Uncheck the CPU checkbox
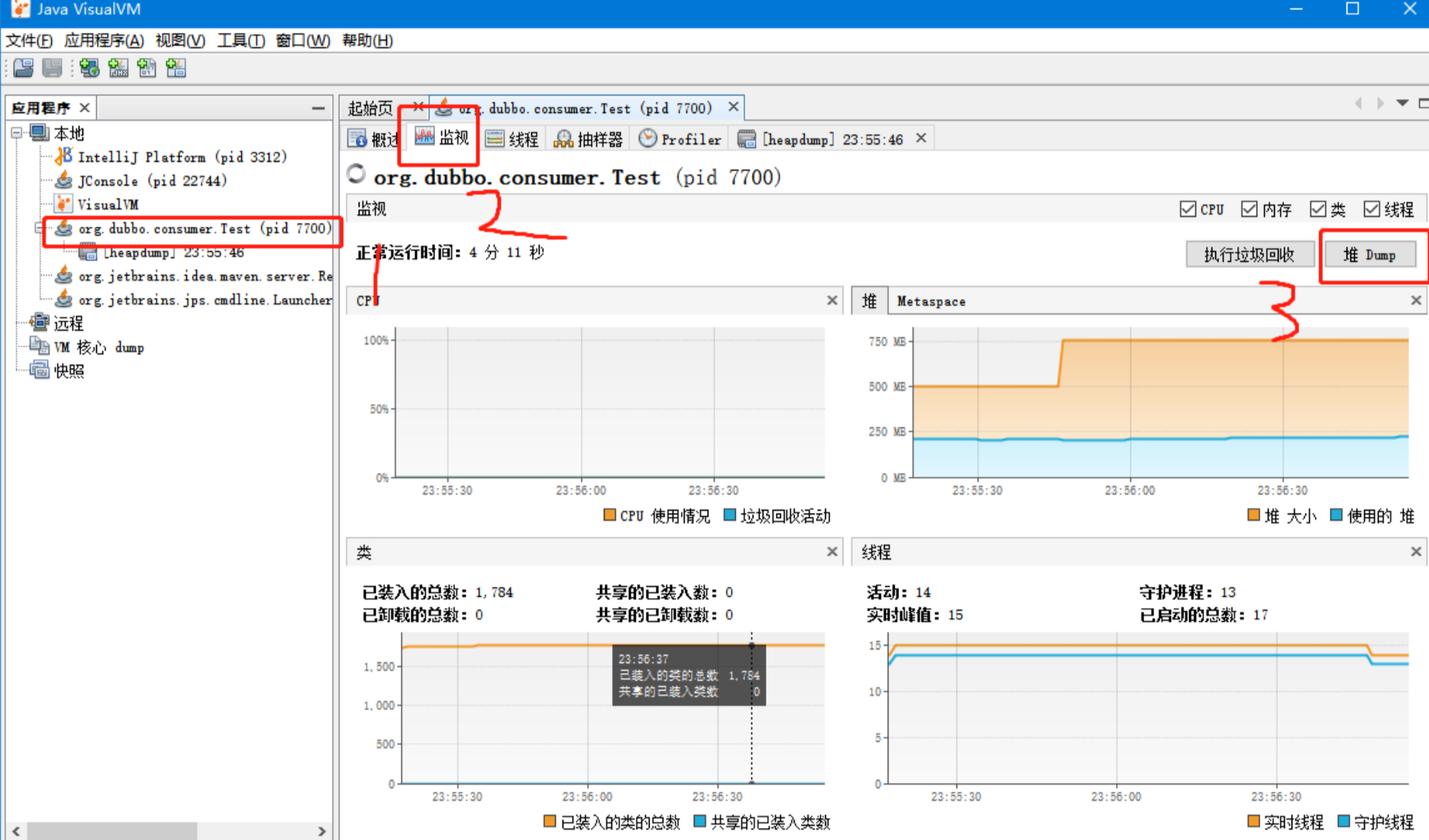Screen dimensions: 1429x840 [x=1188, y=209]
